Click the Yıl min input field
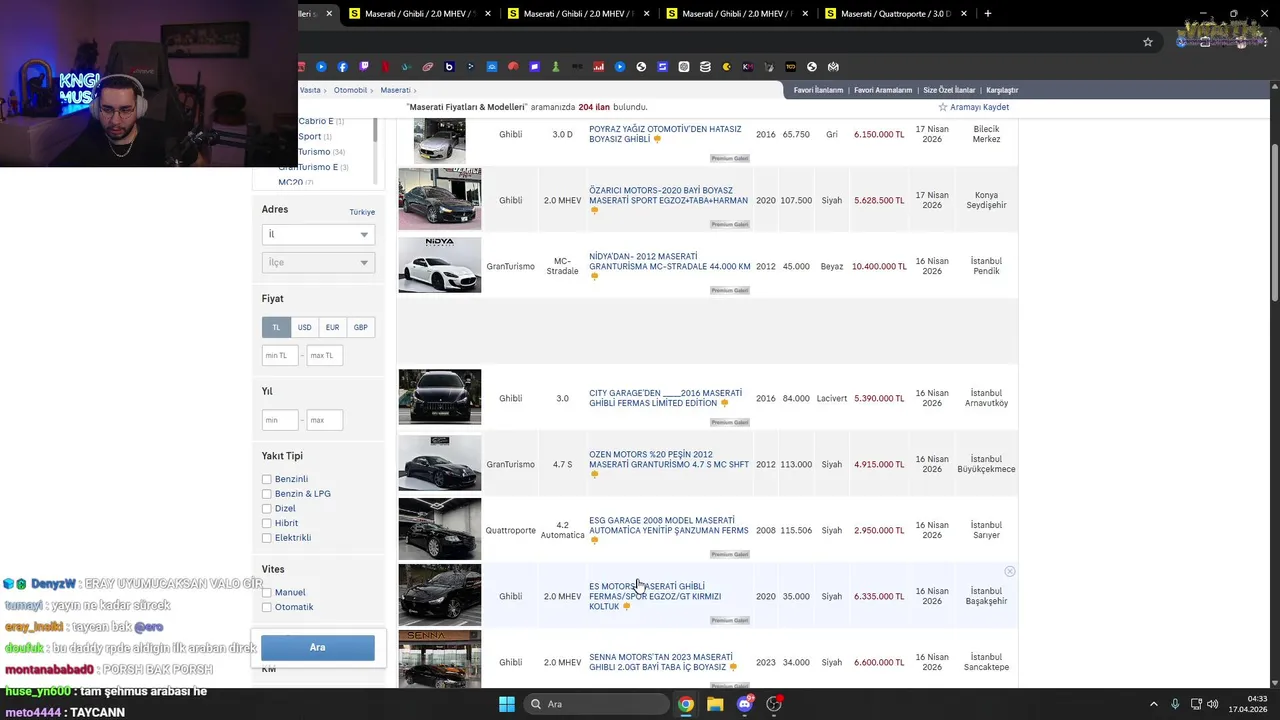 click(x=280, y=420)
